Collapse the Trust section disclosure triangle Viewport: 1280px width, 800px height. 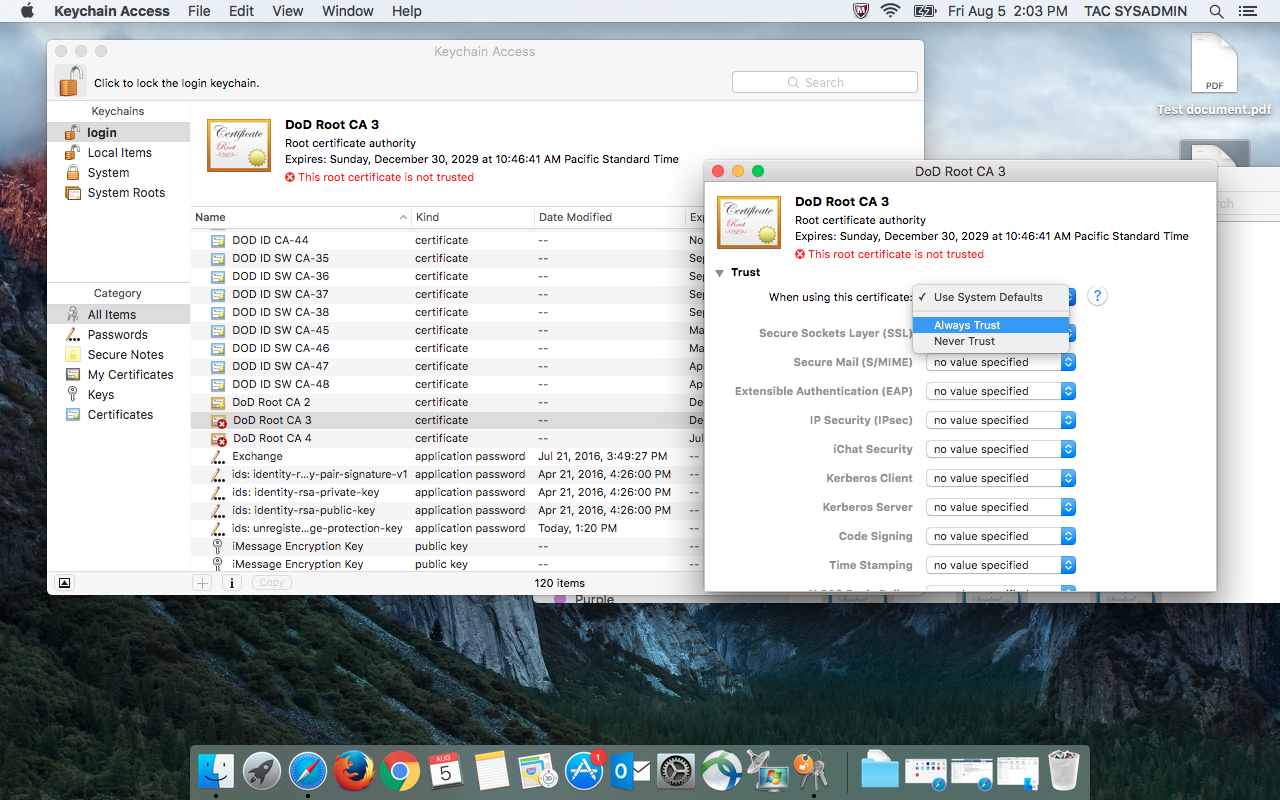(720, 273)
